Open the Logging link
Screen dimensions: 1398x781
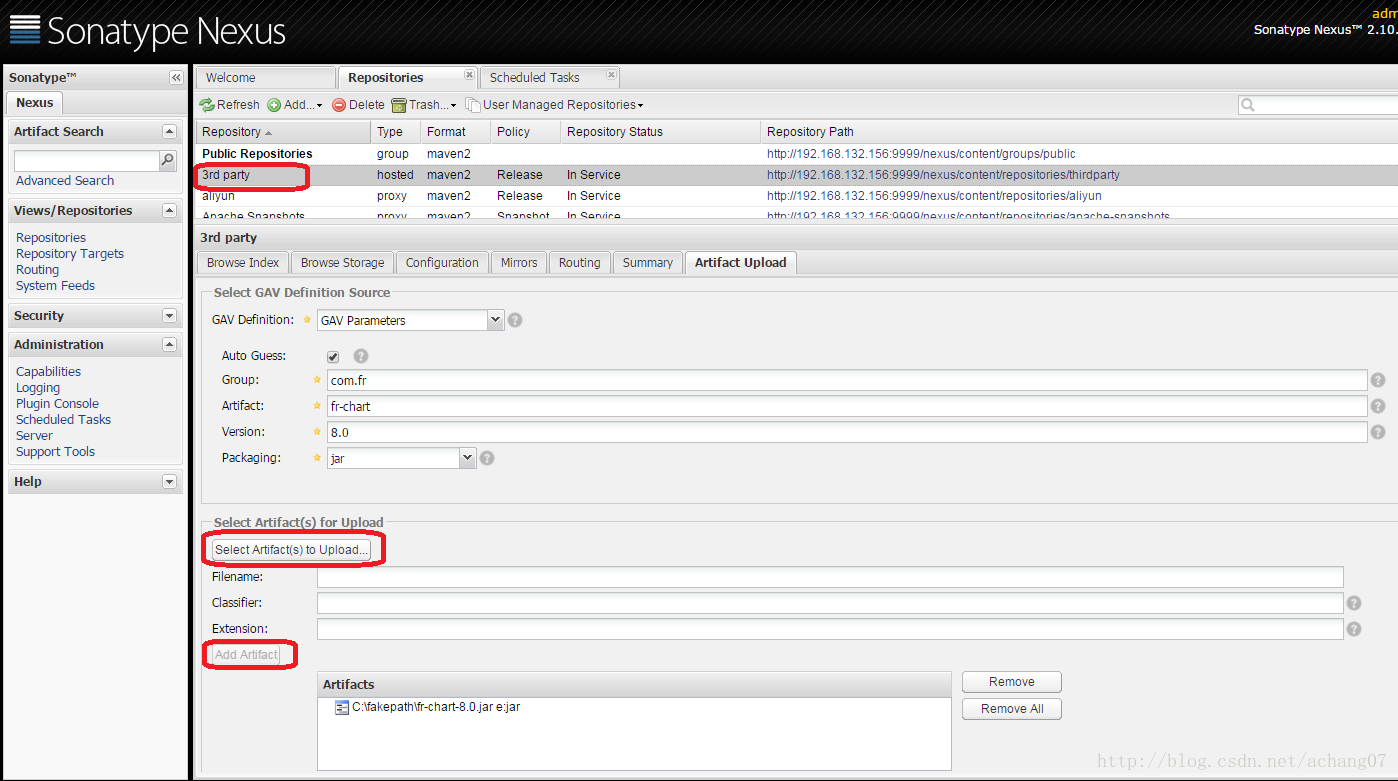[38, 388]
